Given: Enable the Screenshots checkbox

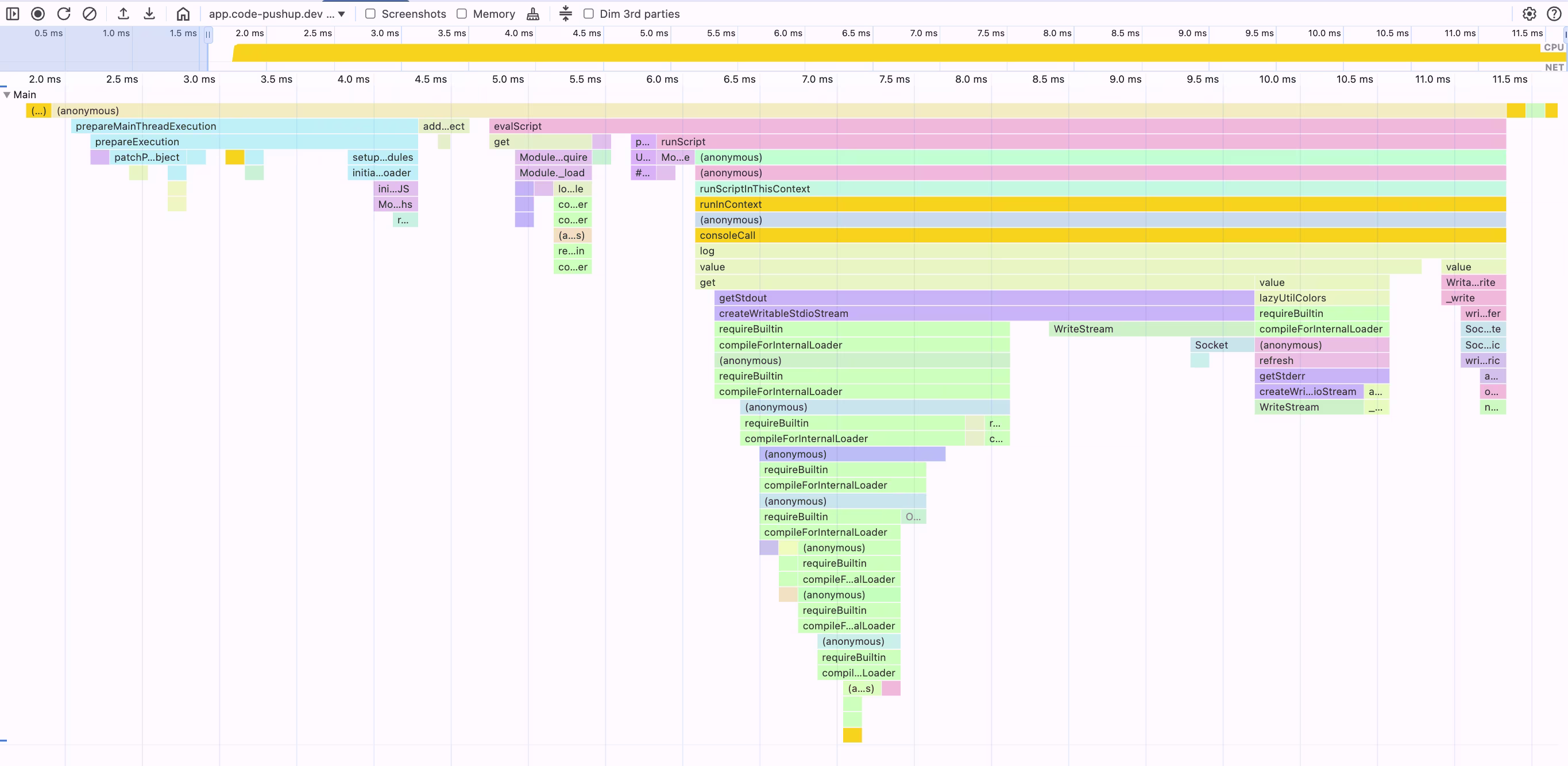Looking at the screenshot, I should click(370, 13).
